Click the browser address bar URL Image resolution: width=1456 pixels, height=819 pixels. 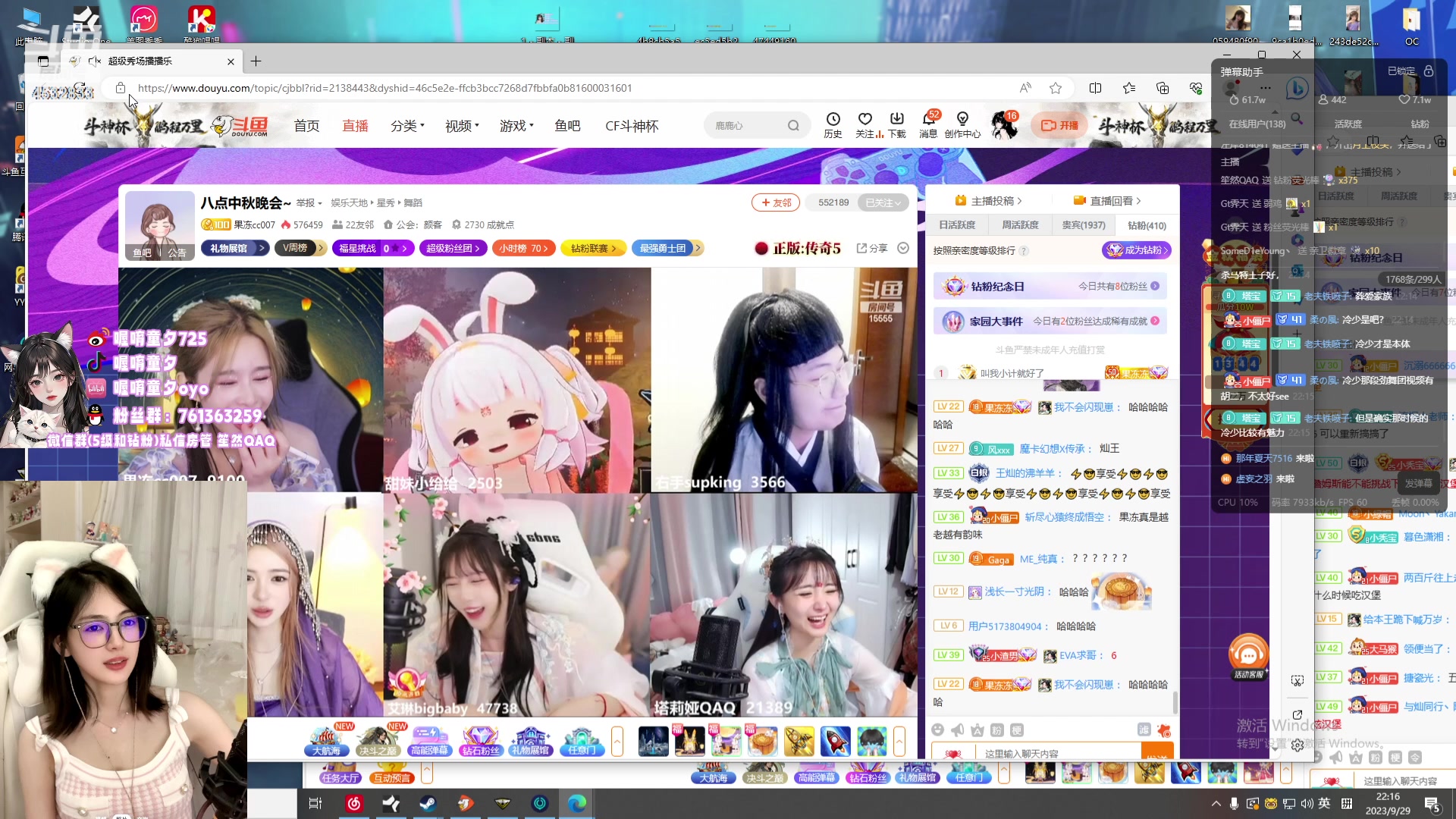coord(384,88)
